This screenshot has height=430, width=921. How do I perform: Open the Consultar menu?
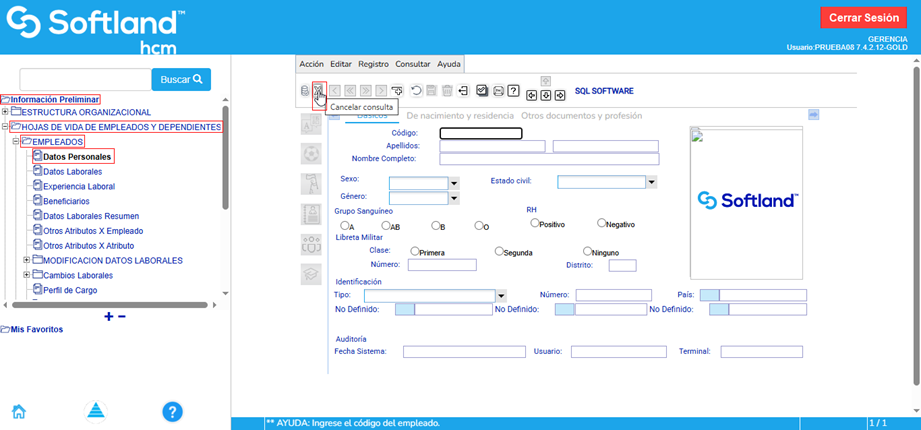[412, 63]
